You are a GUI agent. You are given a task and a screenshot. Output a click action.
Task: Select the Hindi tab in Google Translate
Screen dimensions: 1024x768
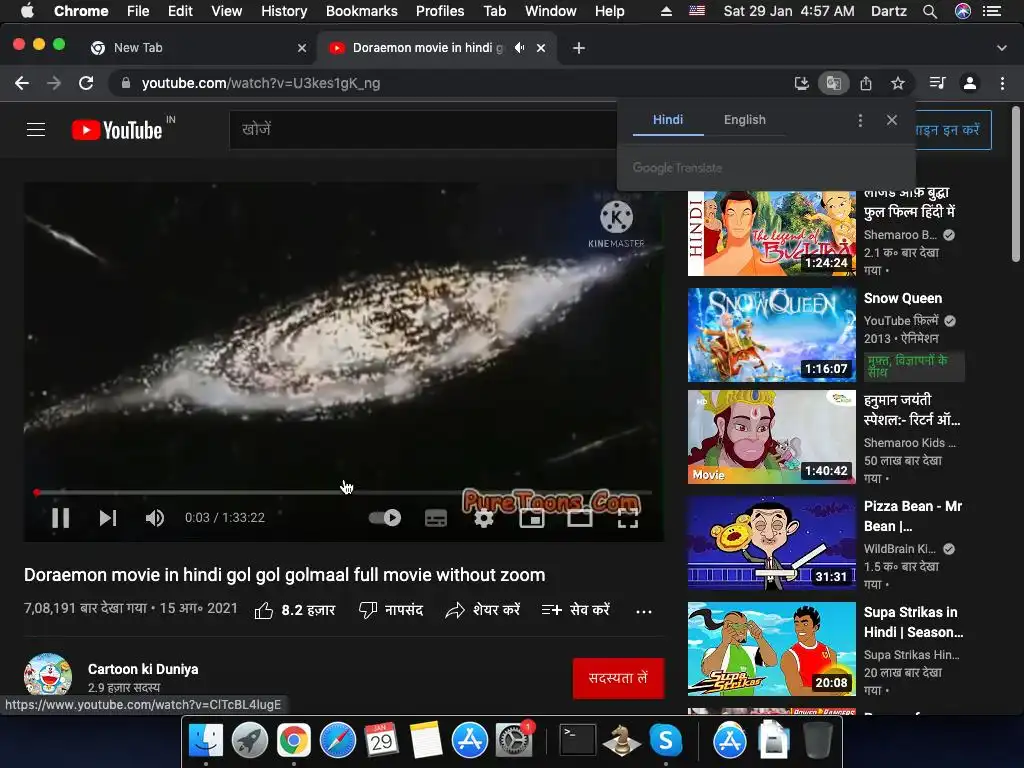[x=667, y=120]
